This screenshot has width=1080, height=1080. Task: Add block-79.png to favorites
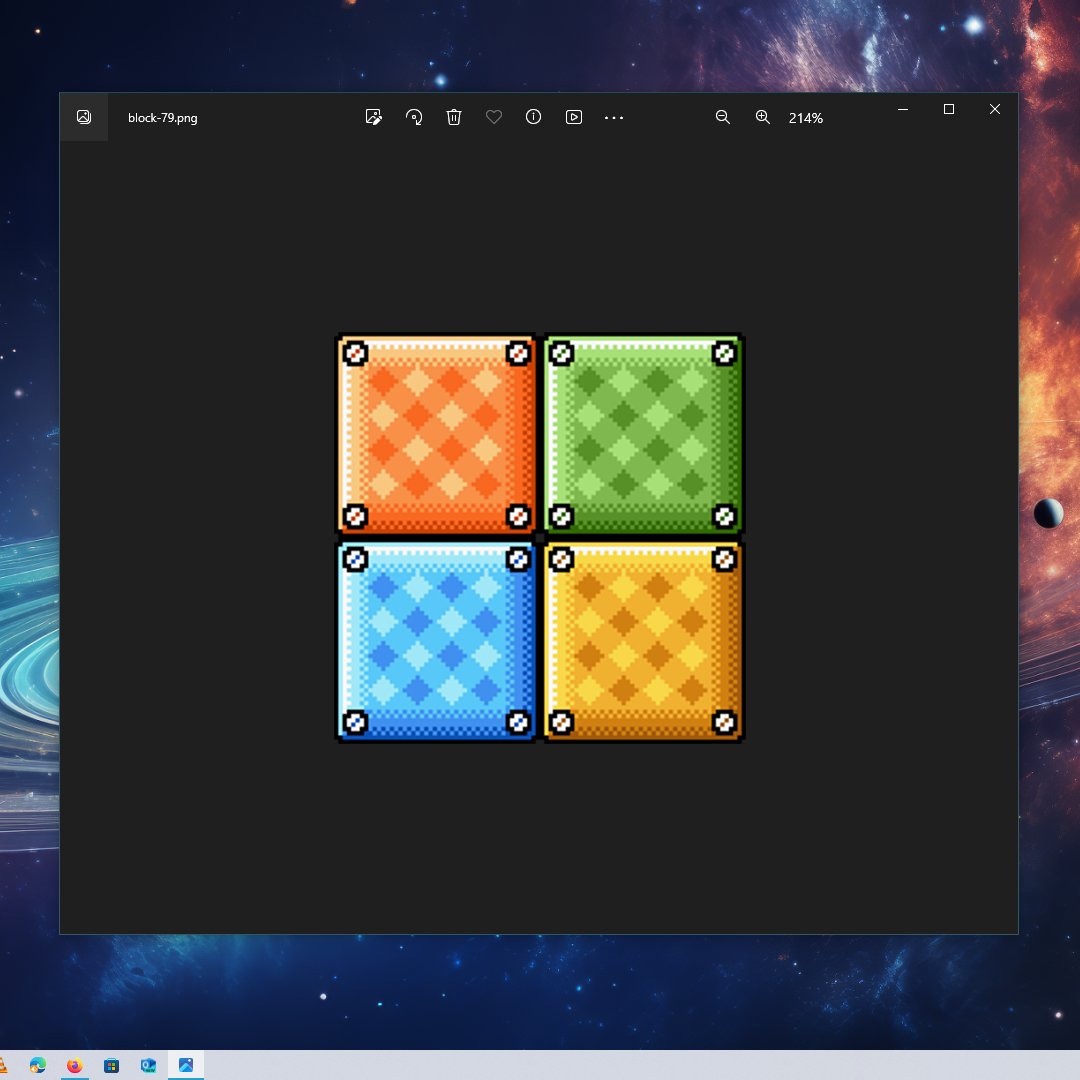[x=493, y=117]
